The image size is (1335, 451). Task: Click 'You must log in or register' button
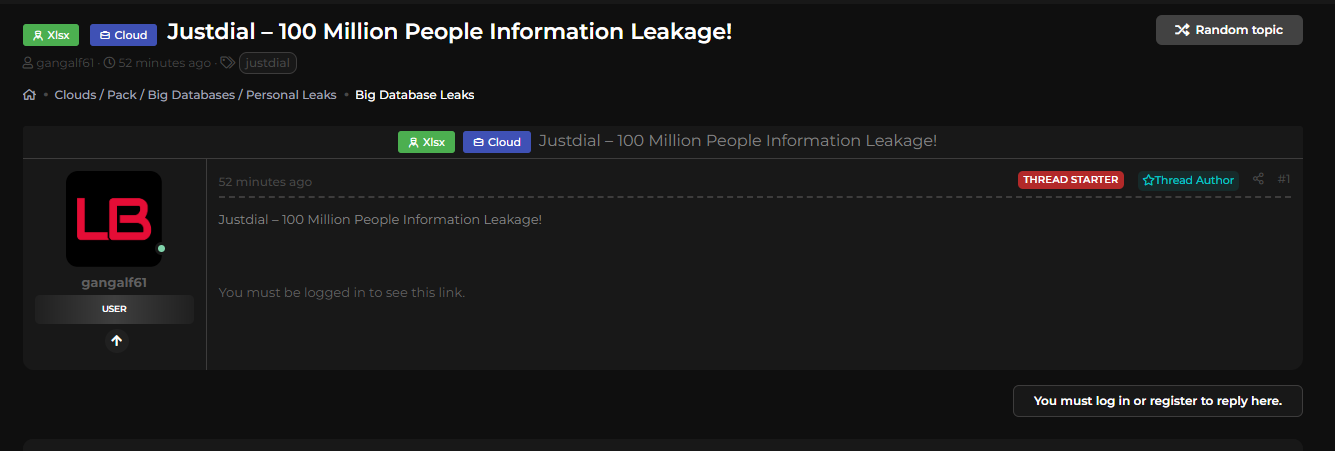click(x=1157, y=400)
